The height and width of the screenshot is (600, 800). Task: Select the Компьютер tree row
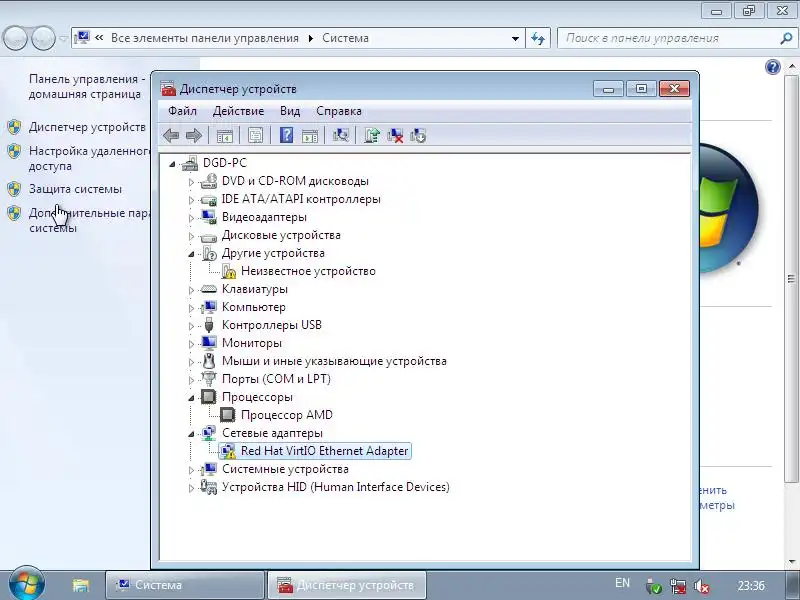(254, 307)
